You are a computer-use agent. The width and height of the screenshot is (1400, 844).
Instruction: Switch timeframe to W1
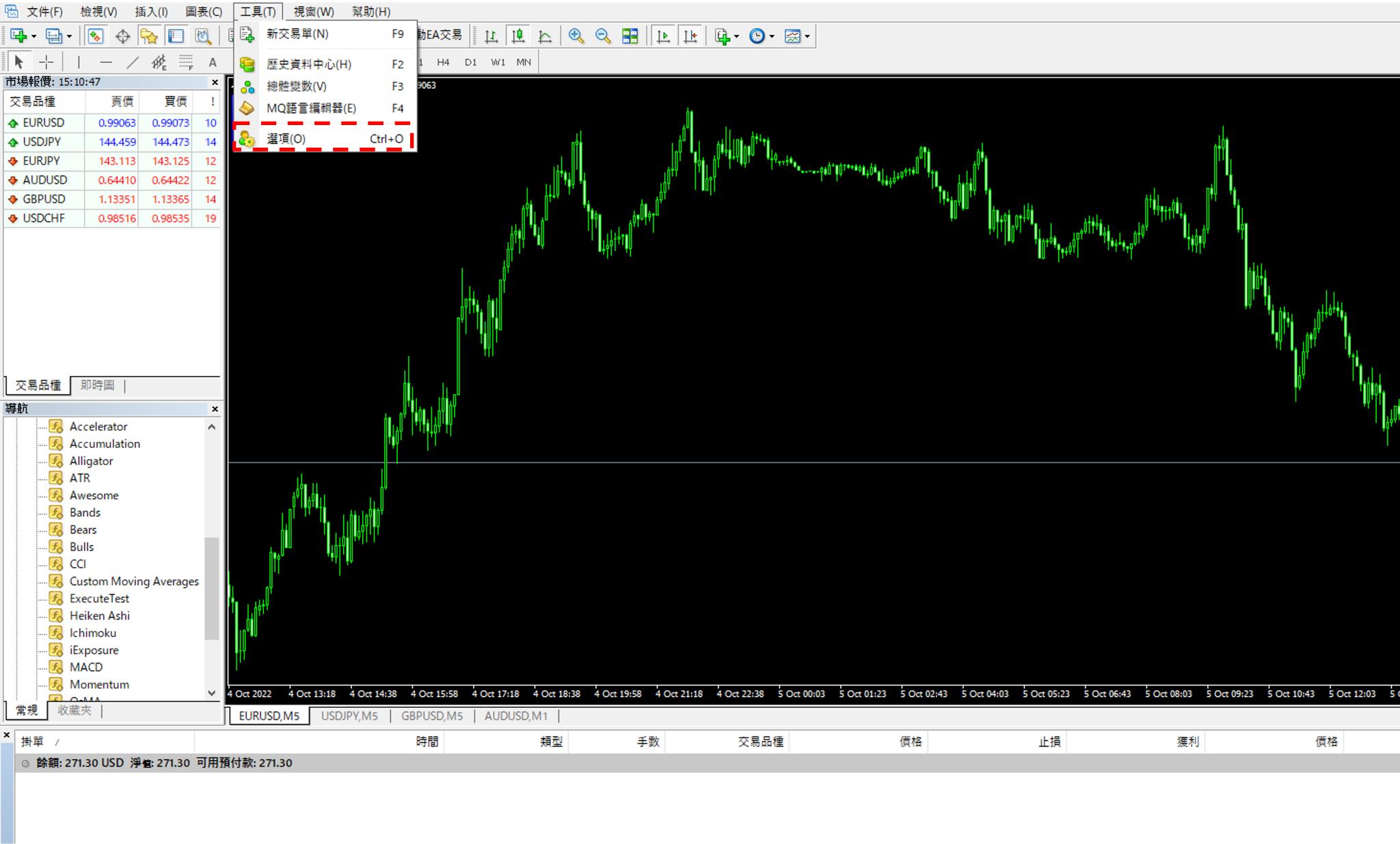(x=498, y=62)
